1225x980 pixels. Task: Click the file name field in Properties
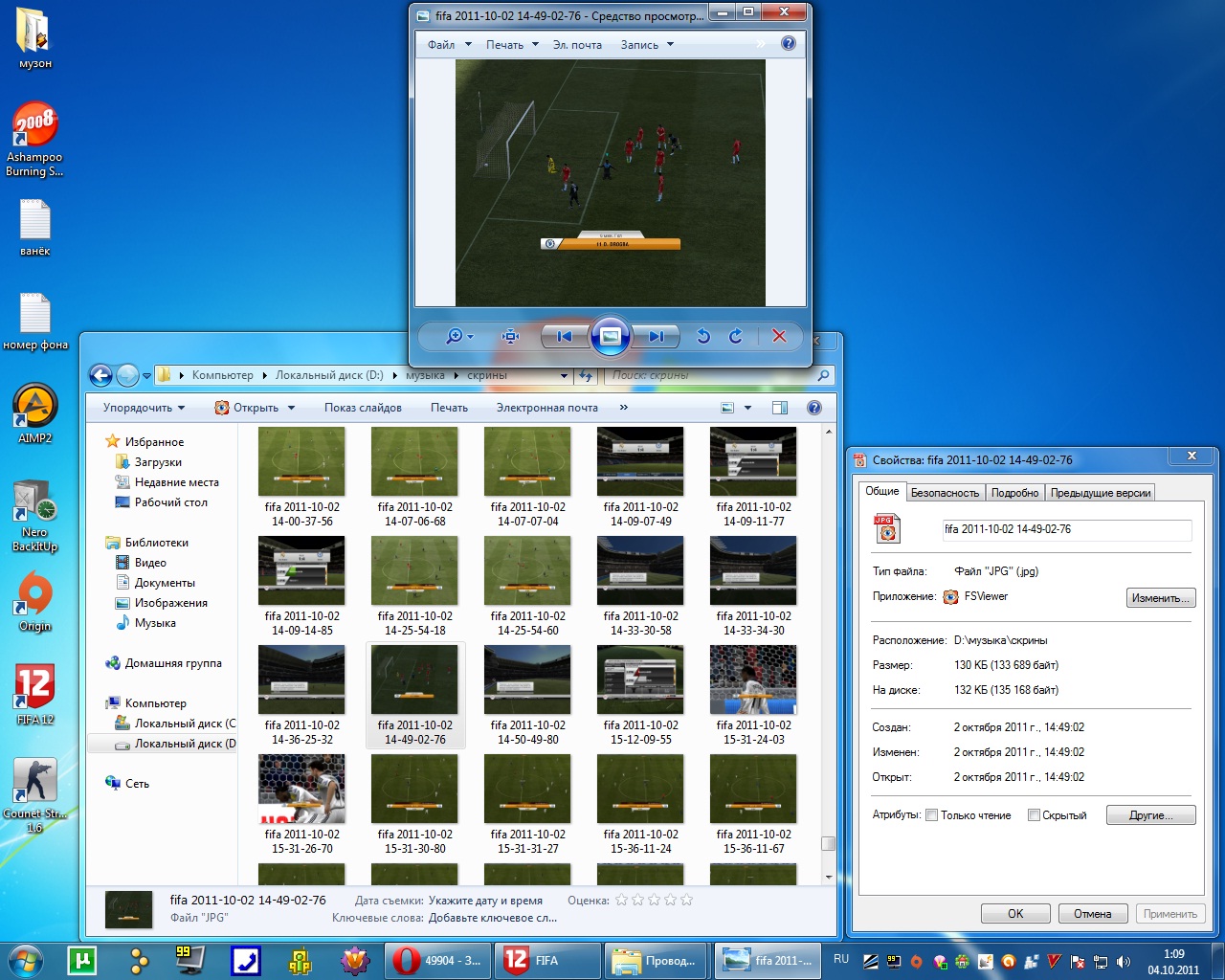(1067, 530)
